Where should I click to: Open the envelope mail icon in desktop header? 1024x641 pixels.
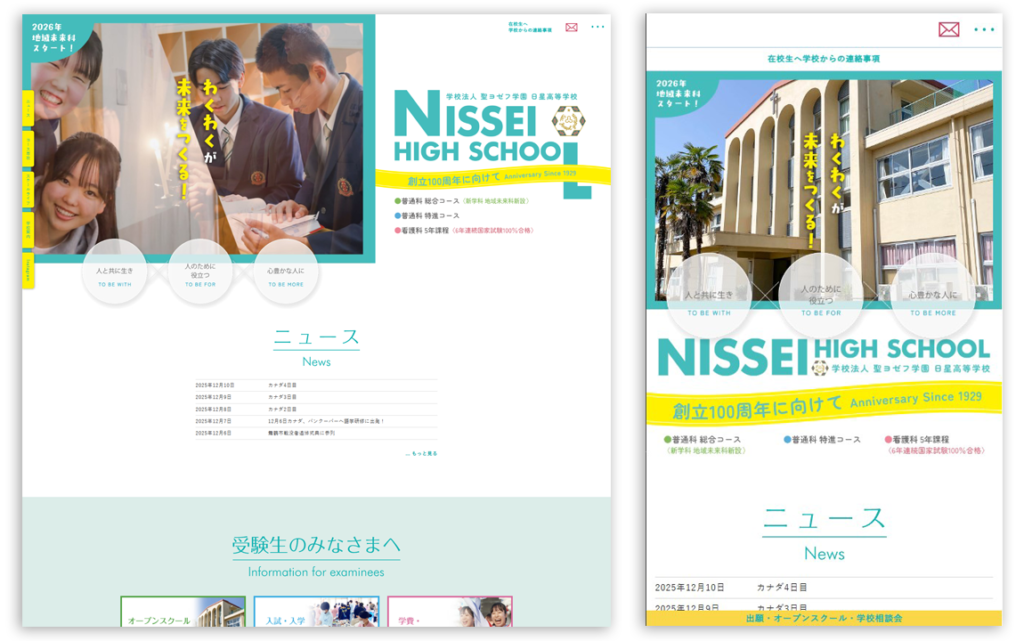pyautogui.click(x=570, y=29)
